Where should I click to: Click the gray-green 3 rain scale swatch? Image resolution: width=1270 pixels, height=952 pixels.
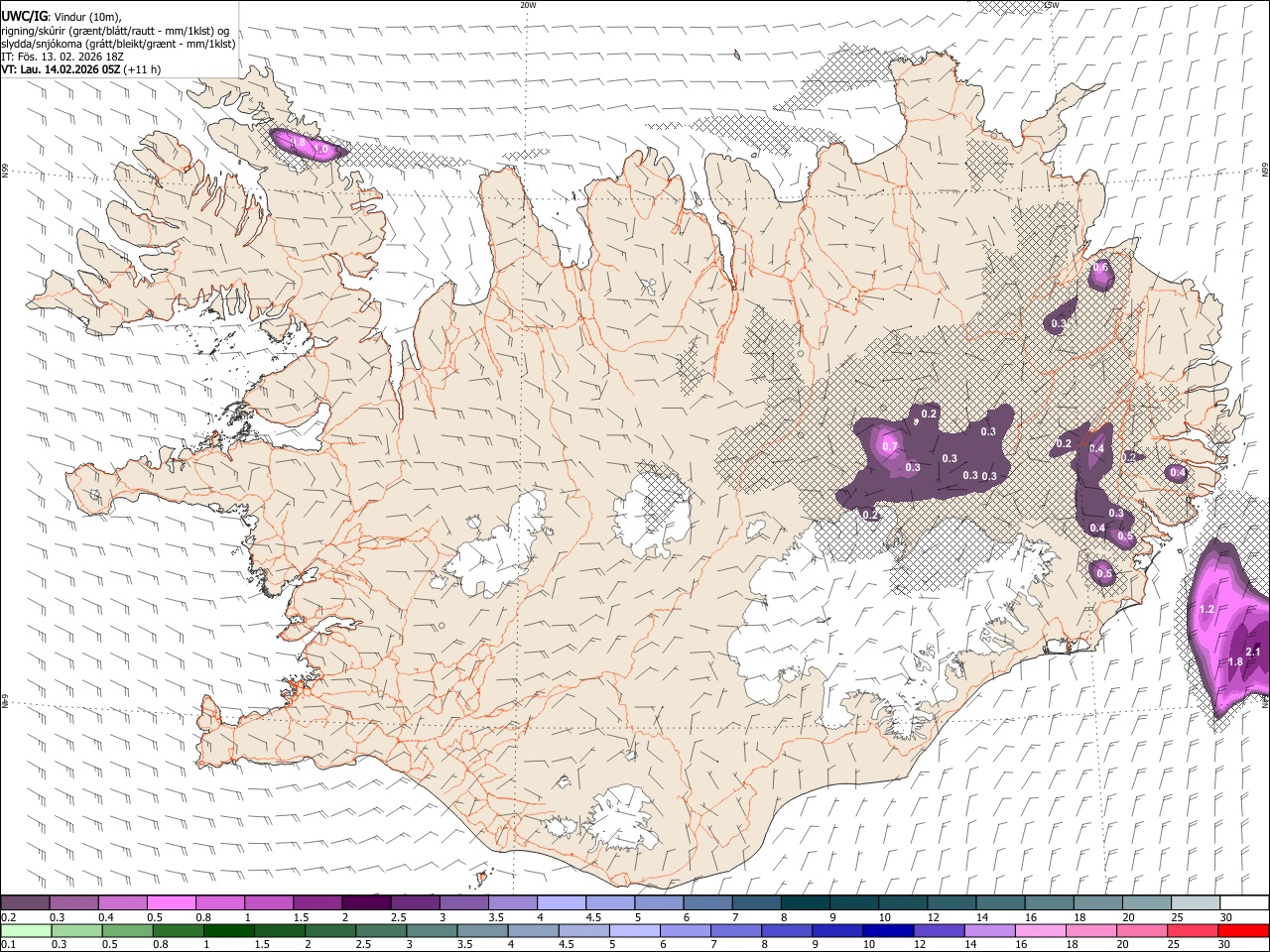432,930
